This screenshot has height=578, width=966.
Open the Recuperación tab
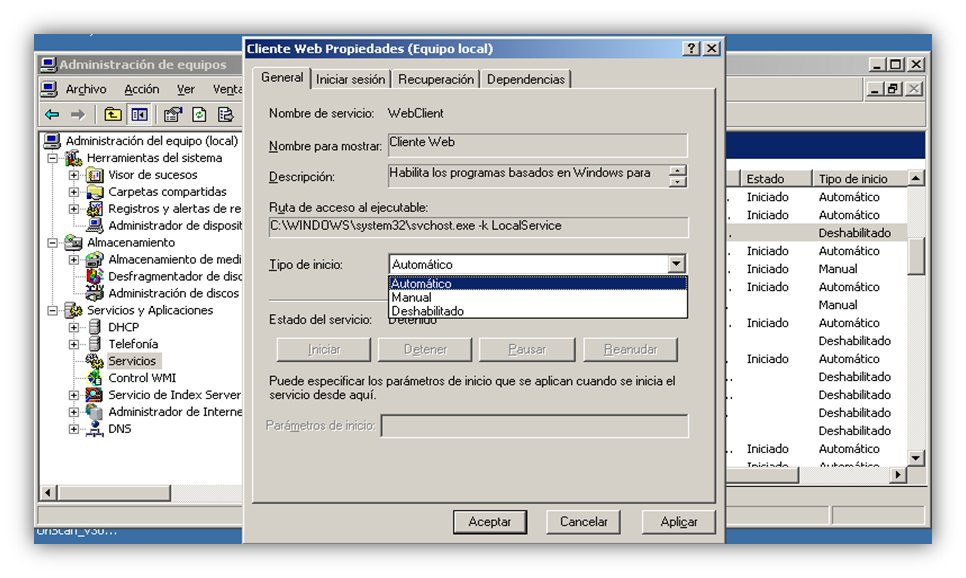[436, 79]
